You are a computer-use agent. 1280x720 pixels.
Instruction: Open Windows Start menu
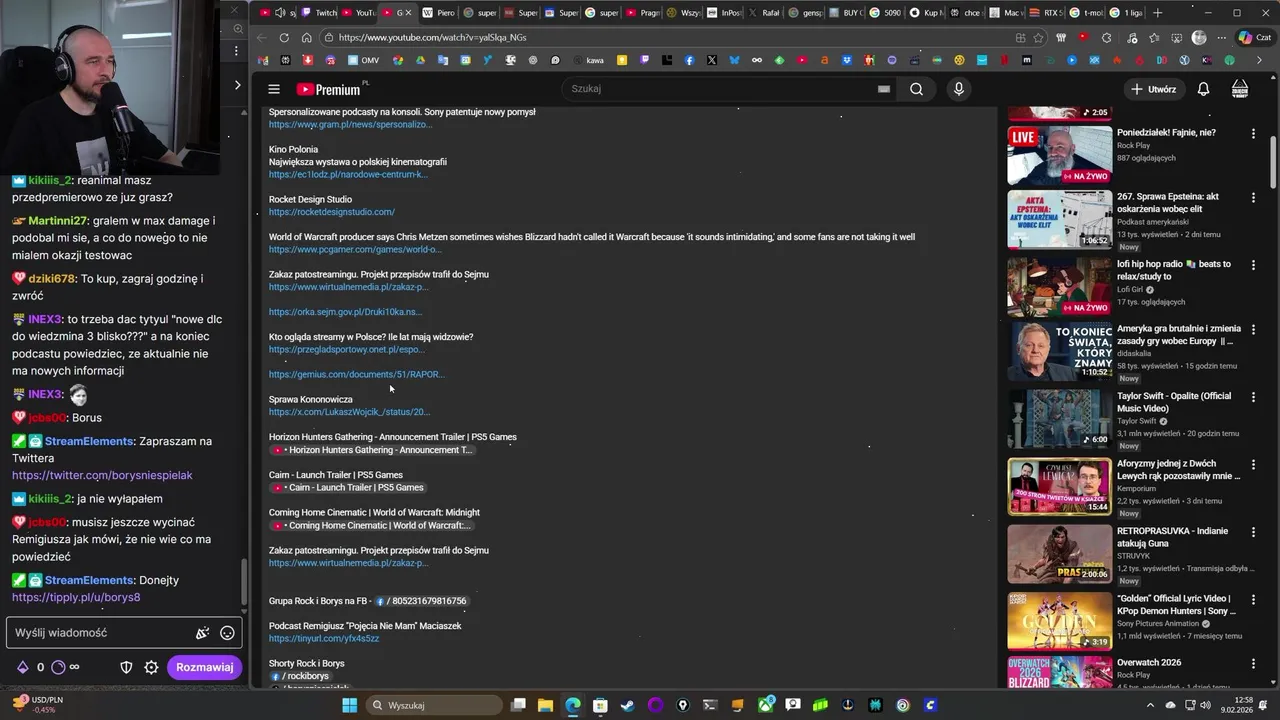pos(349,705)
